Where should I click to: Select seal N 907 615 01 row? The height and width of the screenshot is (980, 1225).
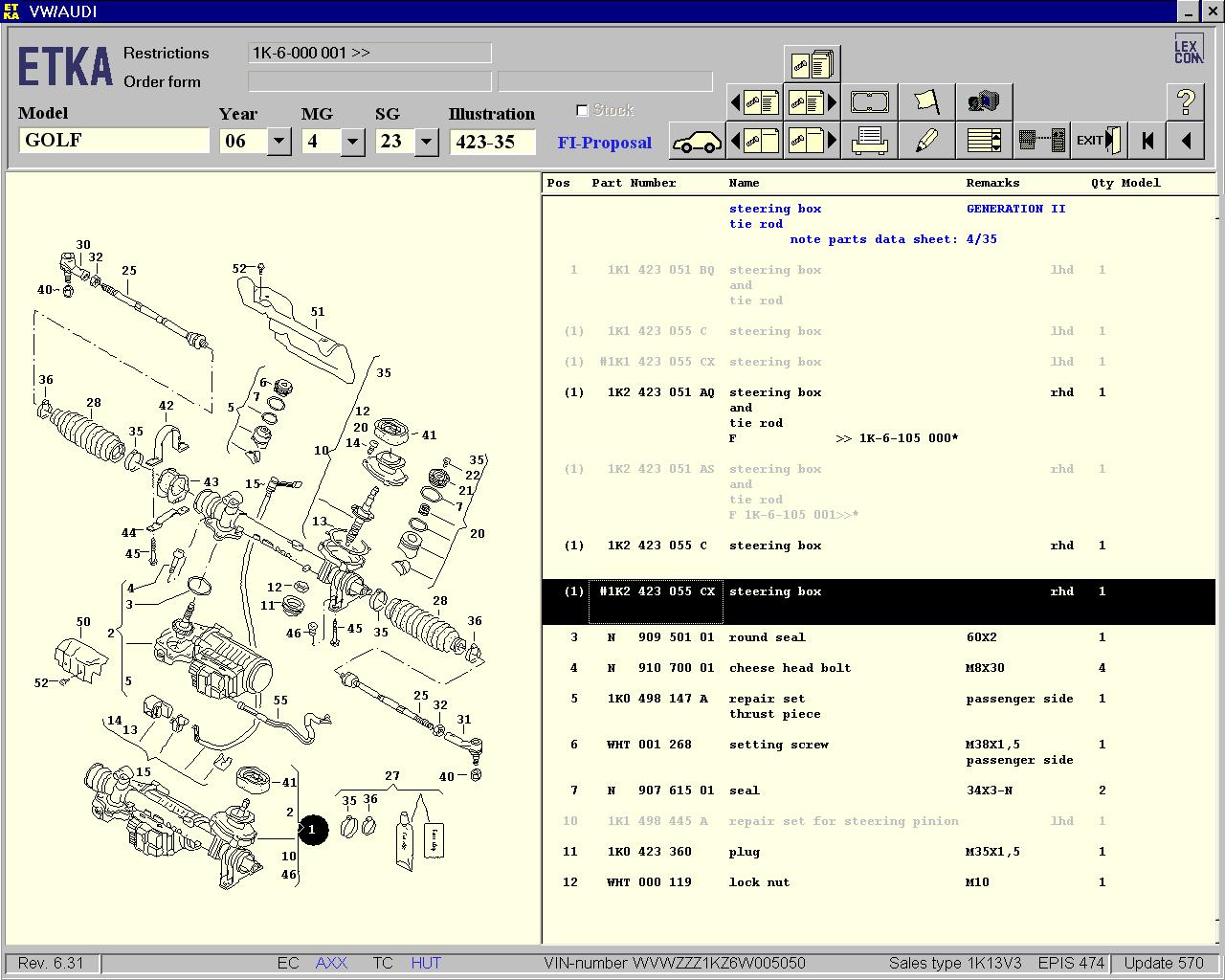879,791
